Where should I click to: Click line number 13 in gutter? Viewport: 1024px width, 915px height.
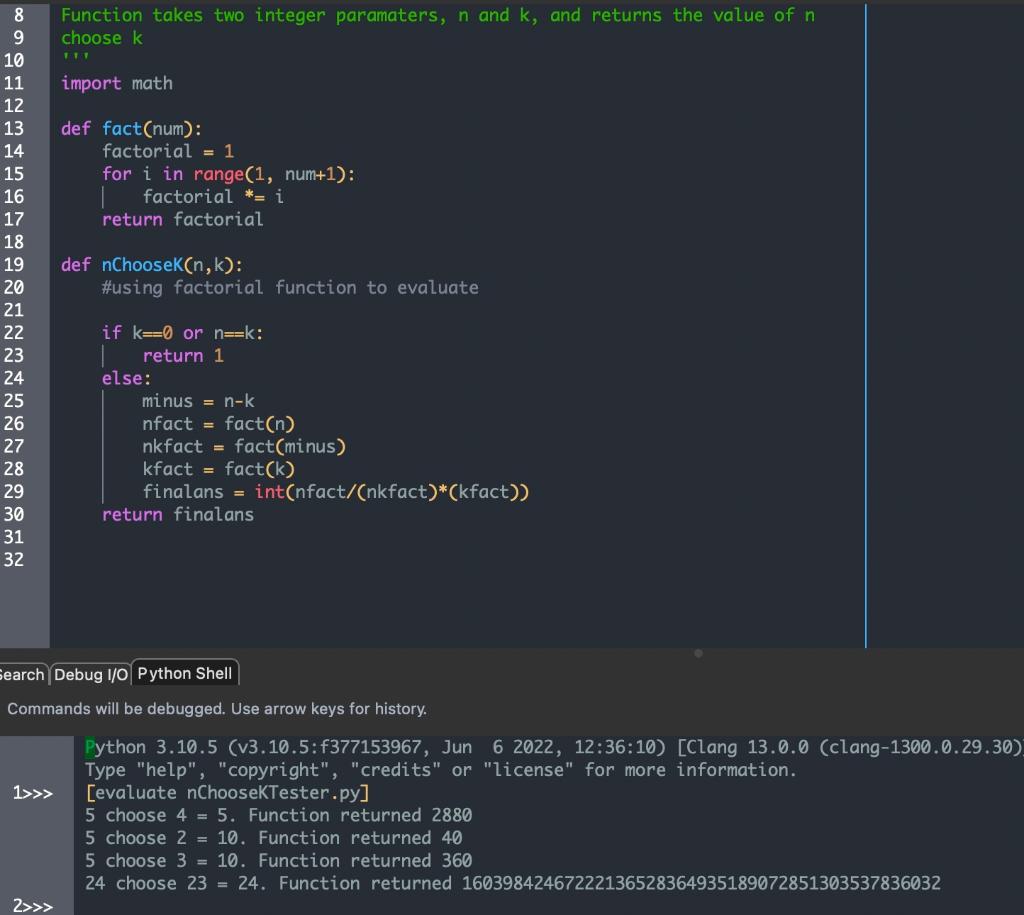(14, 129)
